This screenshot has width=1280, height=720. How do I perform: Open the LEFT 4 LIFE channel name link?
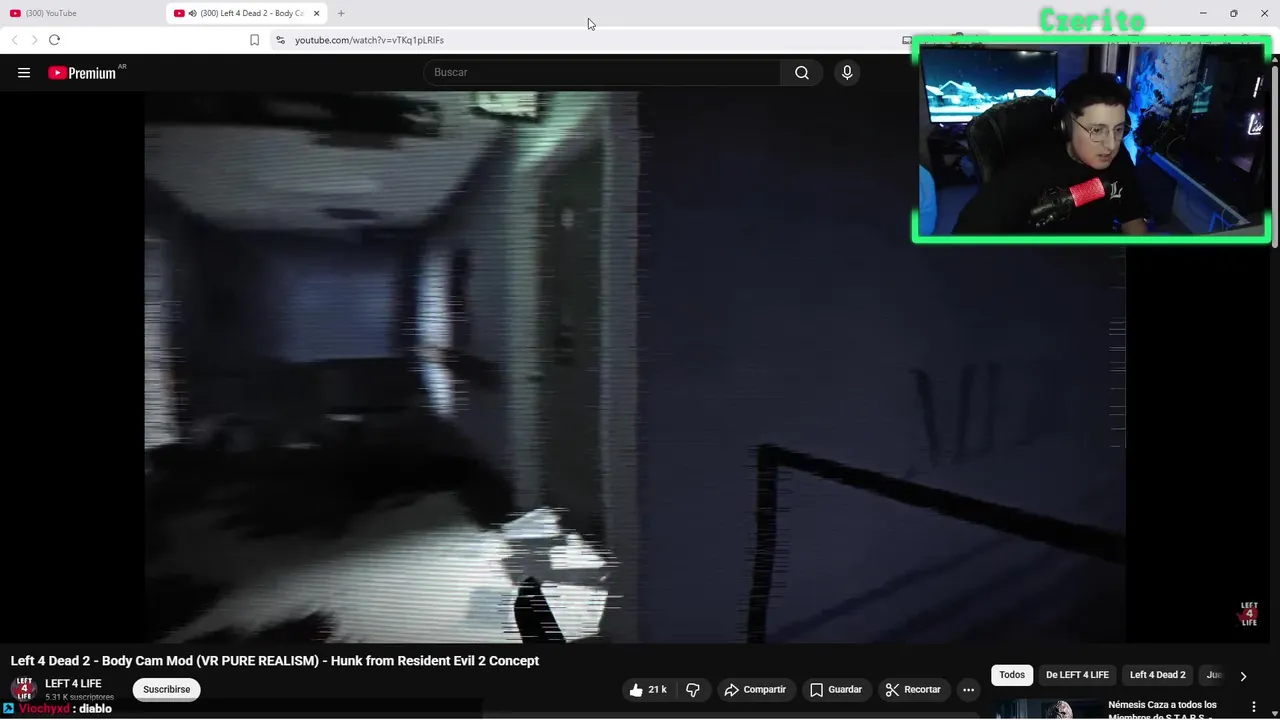tap(73, 684)
